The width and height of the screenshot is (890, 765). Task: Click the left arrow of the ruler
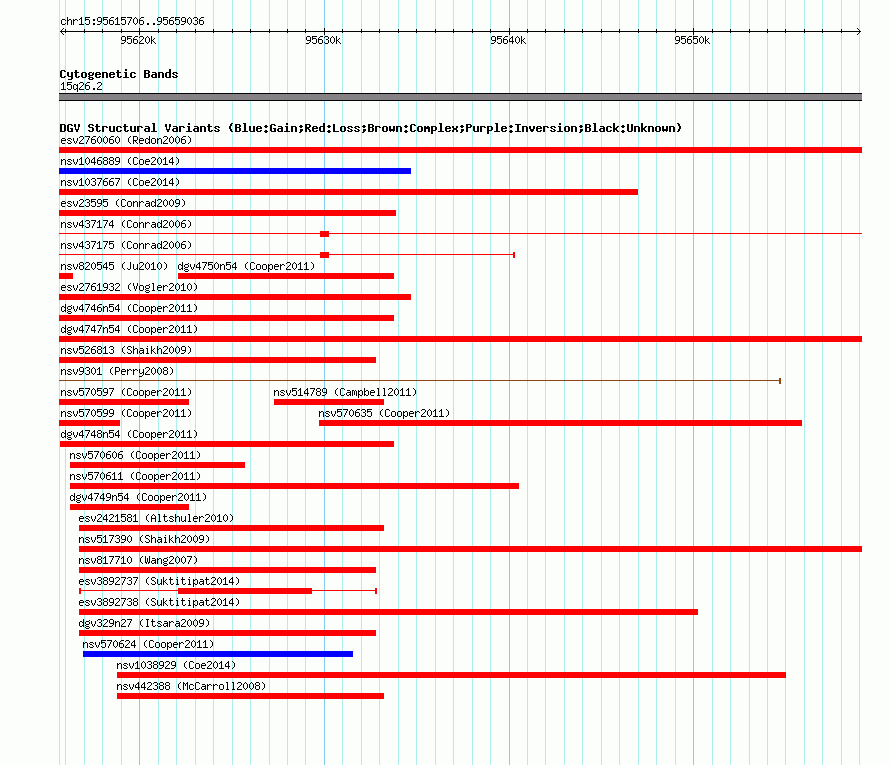coord(62,31)
